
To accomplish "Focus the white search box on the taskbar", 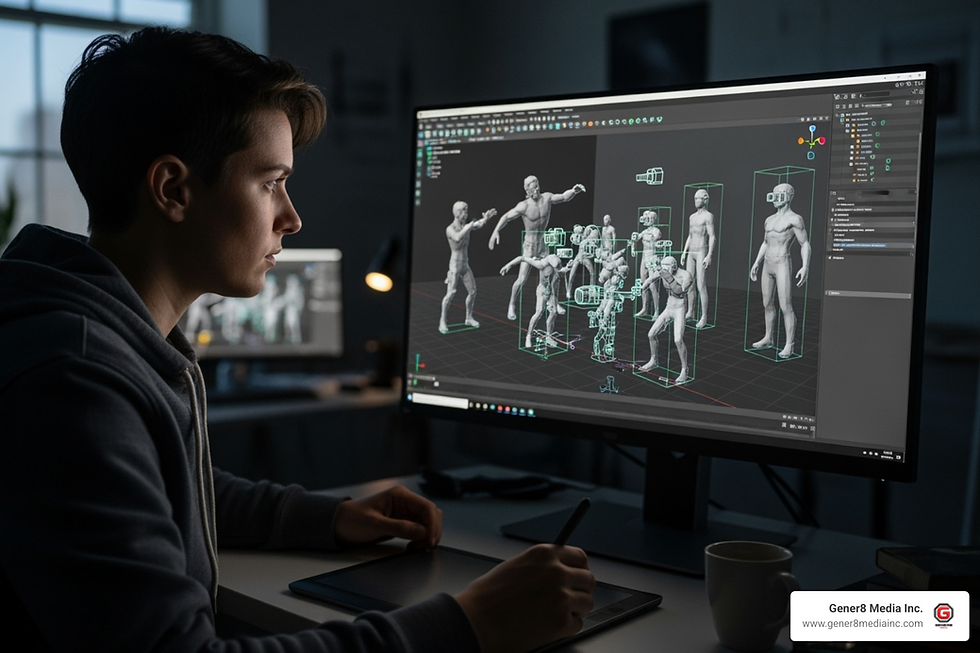I will coord(441,400).
